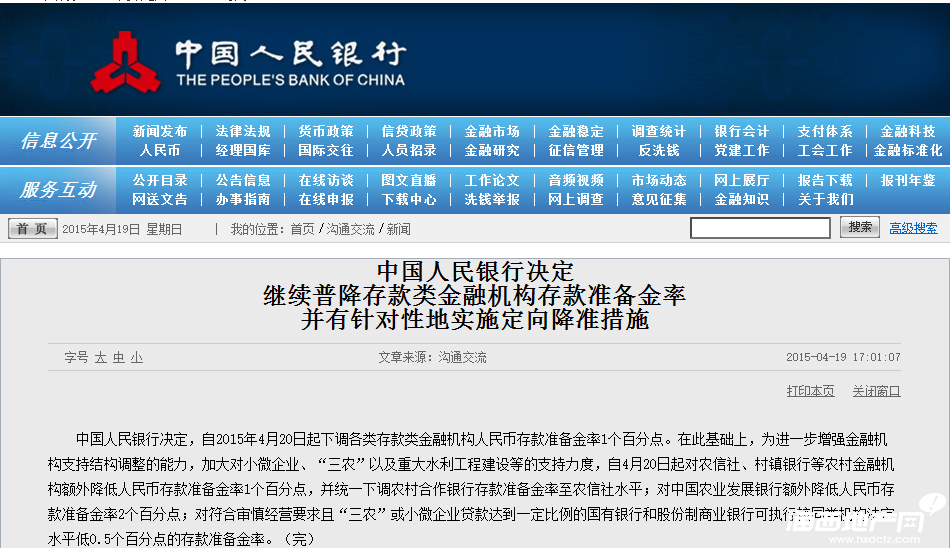The height and width of the screenshot is (548, 951).
Task: Open 关于我们 page
Action: pyautogui.click(x=825, y=199)
